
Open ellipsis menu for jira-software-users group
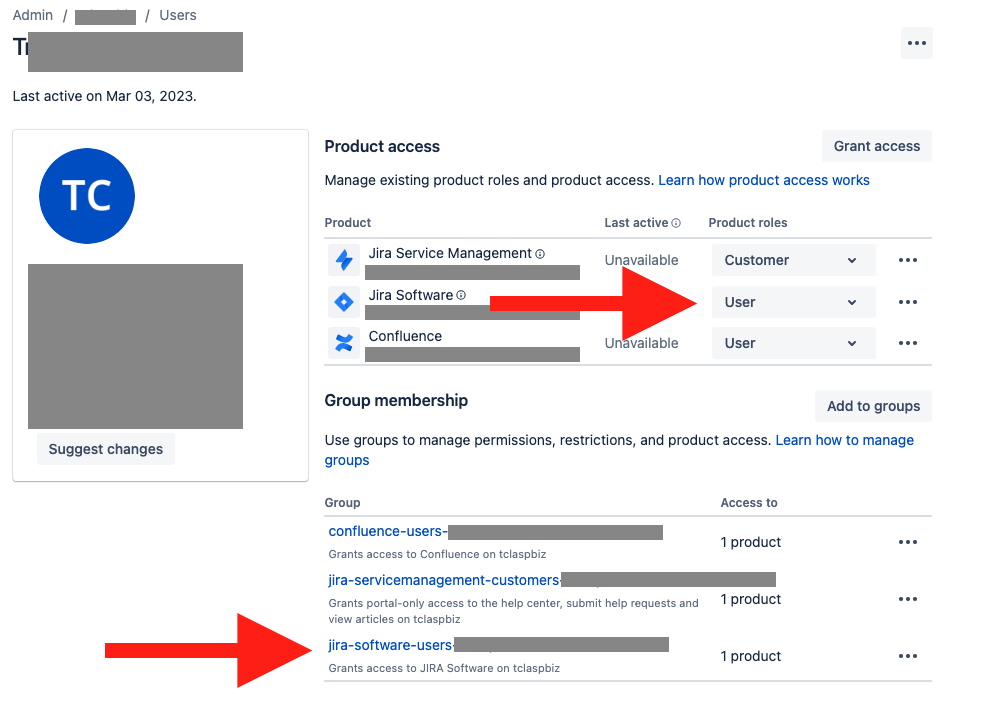[907, 656]
